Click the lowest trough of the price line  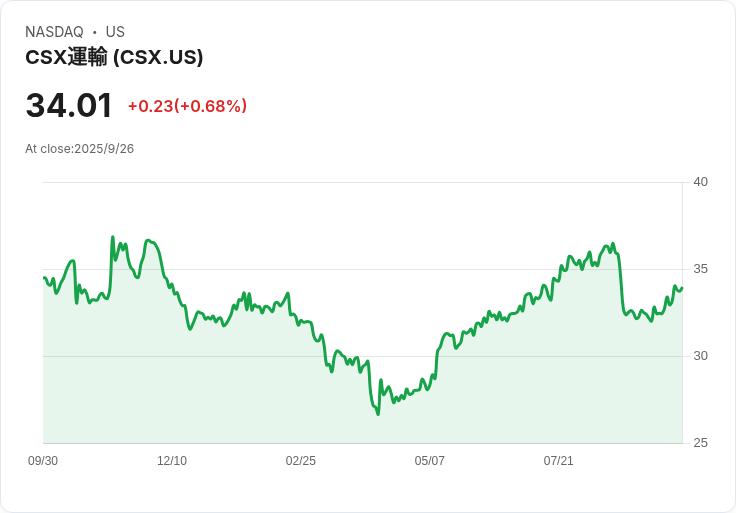point(378,414)
